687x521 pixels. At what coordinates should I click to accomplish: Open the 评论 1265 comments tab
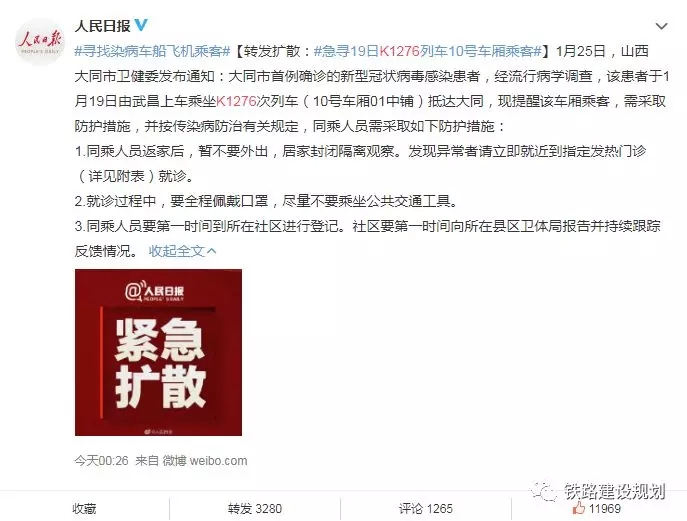point(425,508)
